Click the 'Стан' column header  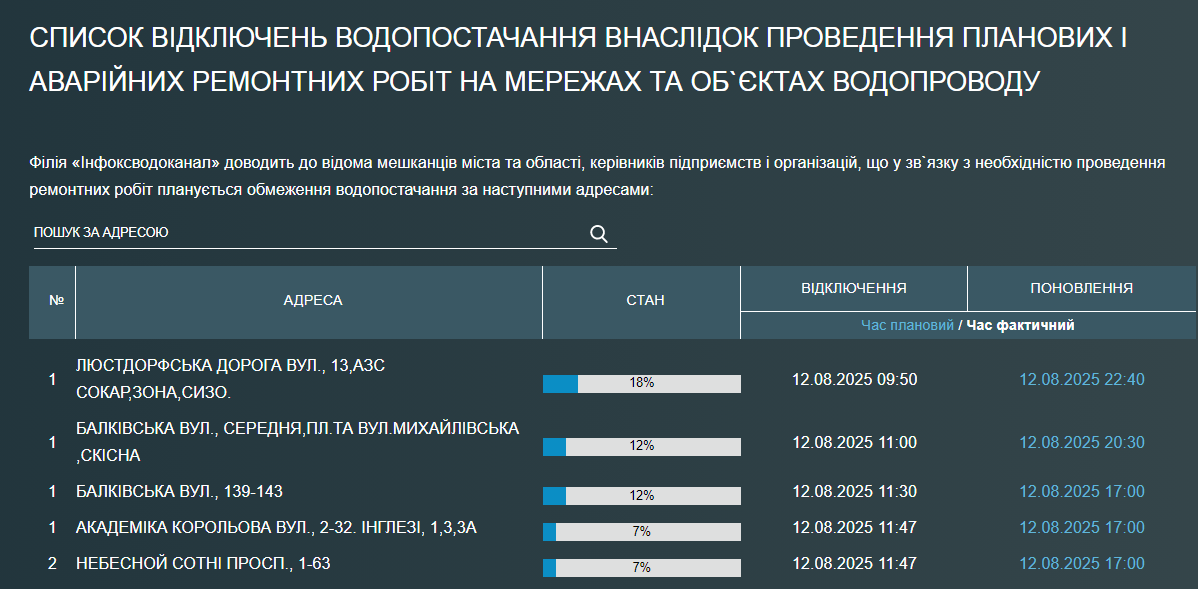tap(644, 301)
